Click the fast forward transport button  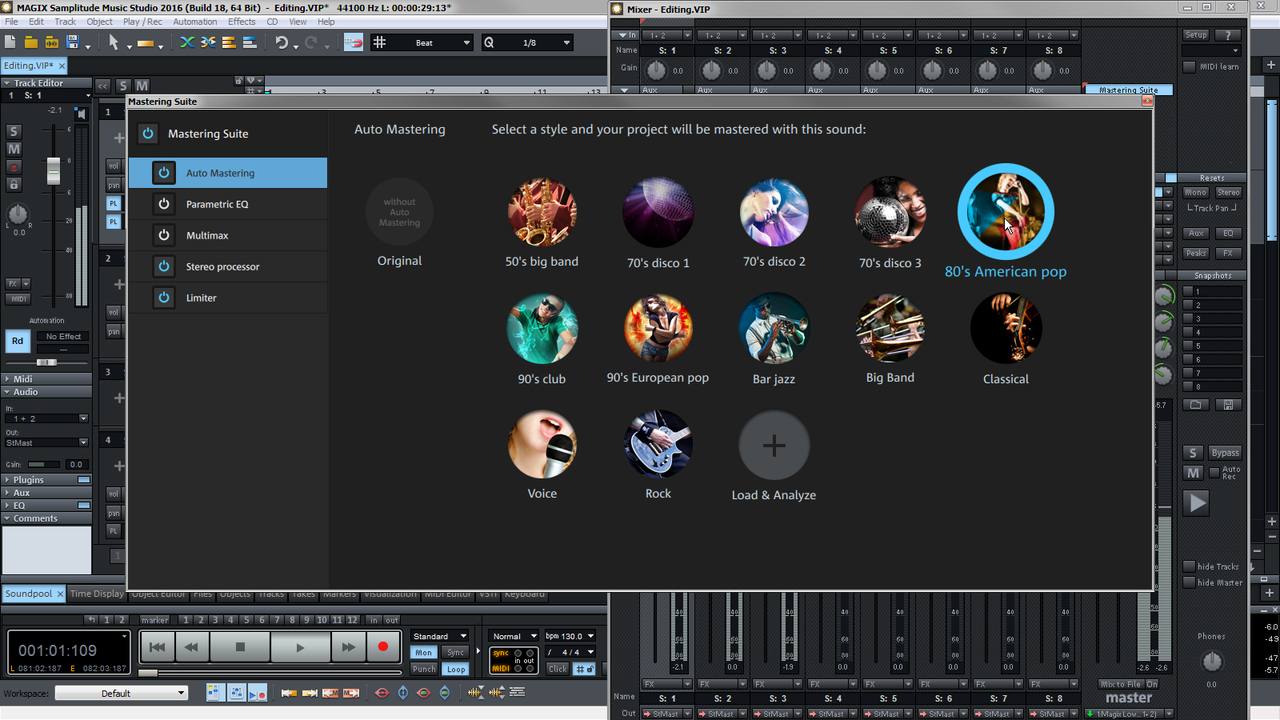coord(347,647)
